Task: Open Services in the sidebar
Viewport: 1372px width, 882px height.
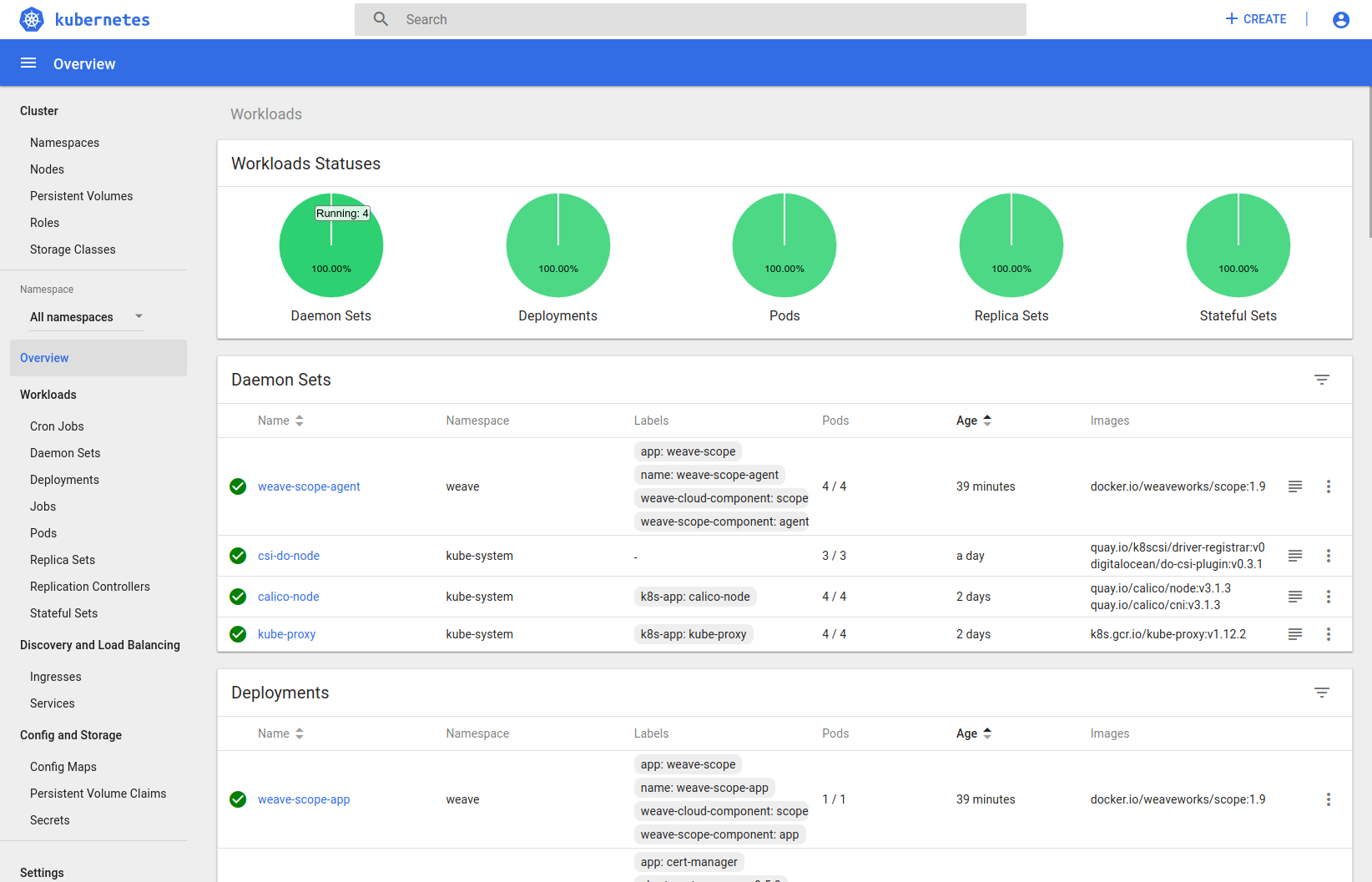Action: (52, 703)
